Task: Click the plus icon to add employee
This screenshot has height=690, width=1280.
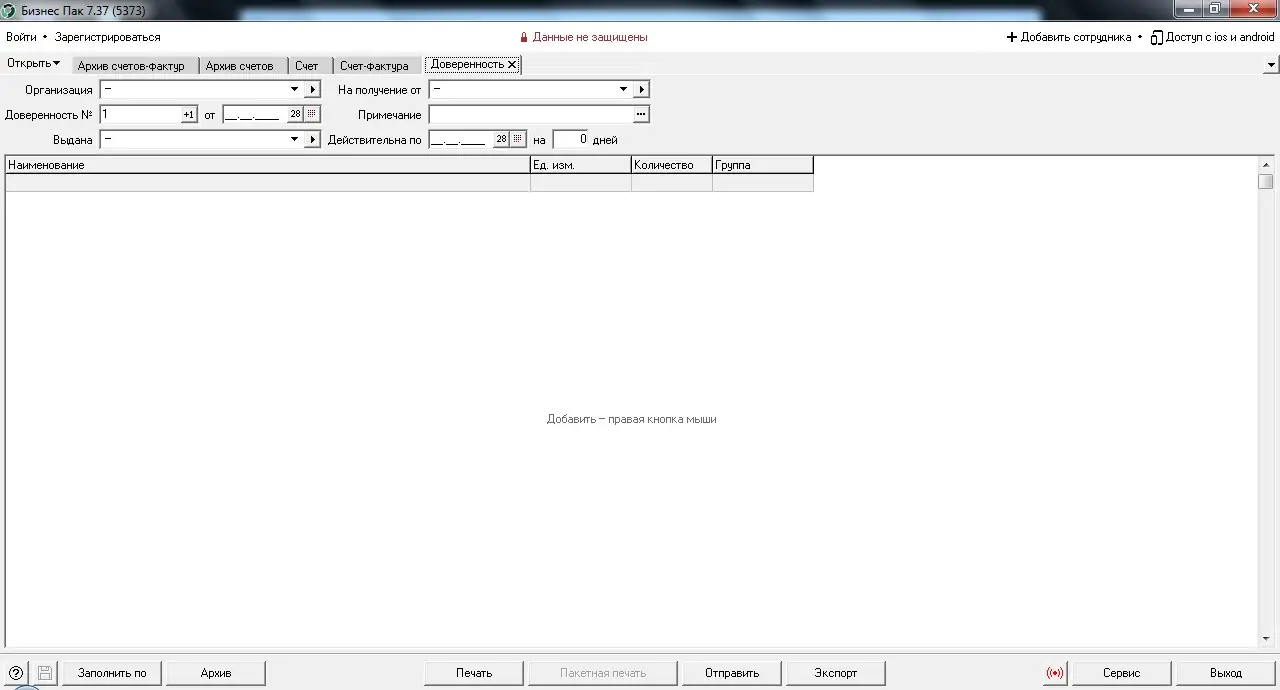Action: coord(1012,37)
